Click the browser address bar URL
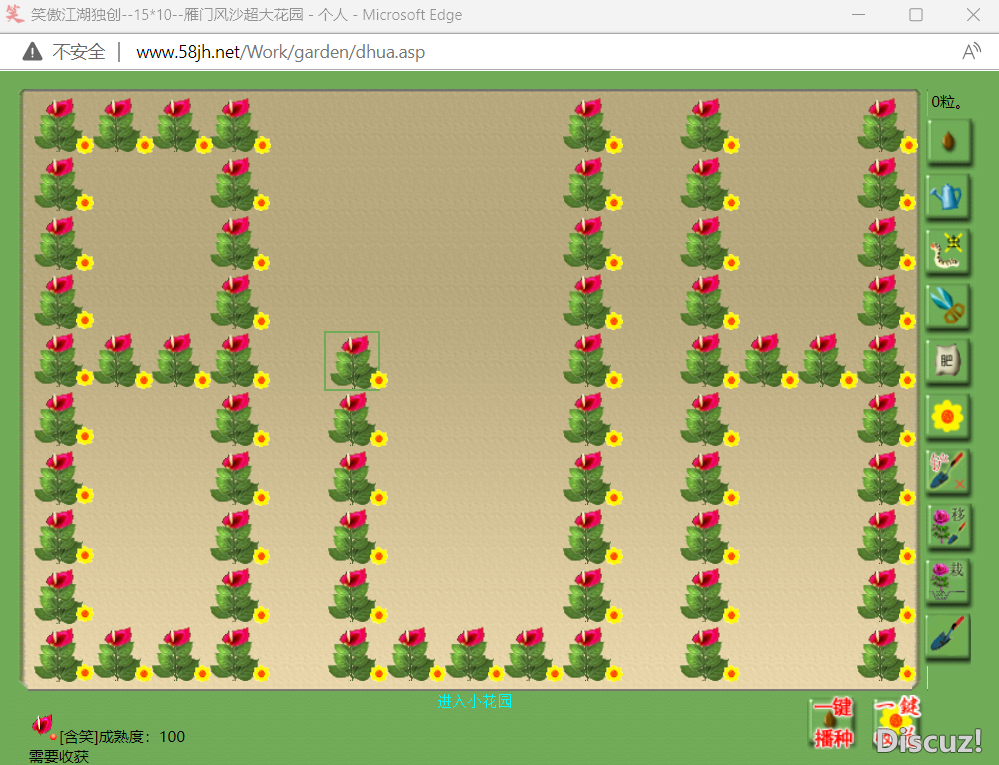Image resolution: width=999 pixels, height=765 pixels. (x=280, y=52)
